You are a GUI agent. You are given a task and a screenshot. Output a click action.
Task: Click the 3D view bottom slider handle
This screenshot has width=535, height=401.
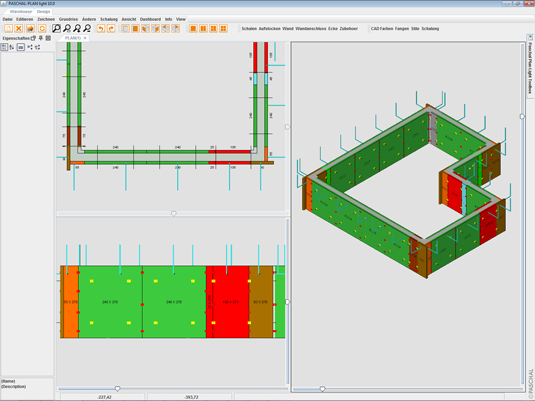[x=322, y=389]
